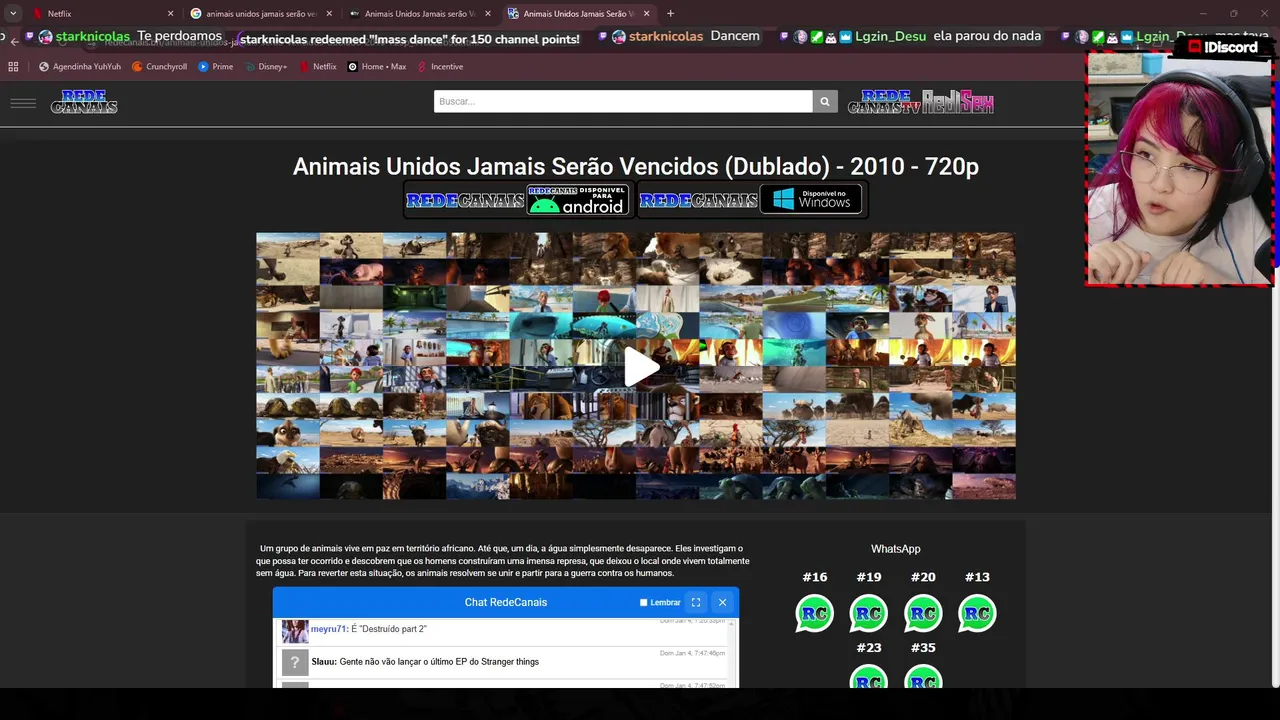Close the Chat RedeCanais panel
This screenshot has height=720, width=1280.
pyautogui.click(x=722, y=602)
